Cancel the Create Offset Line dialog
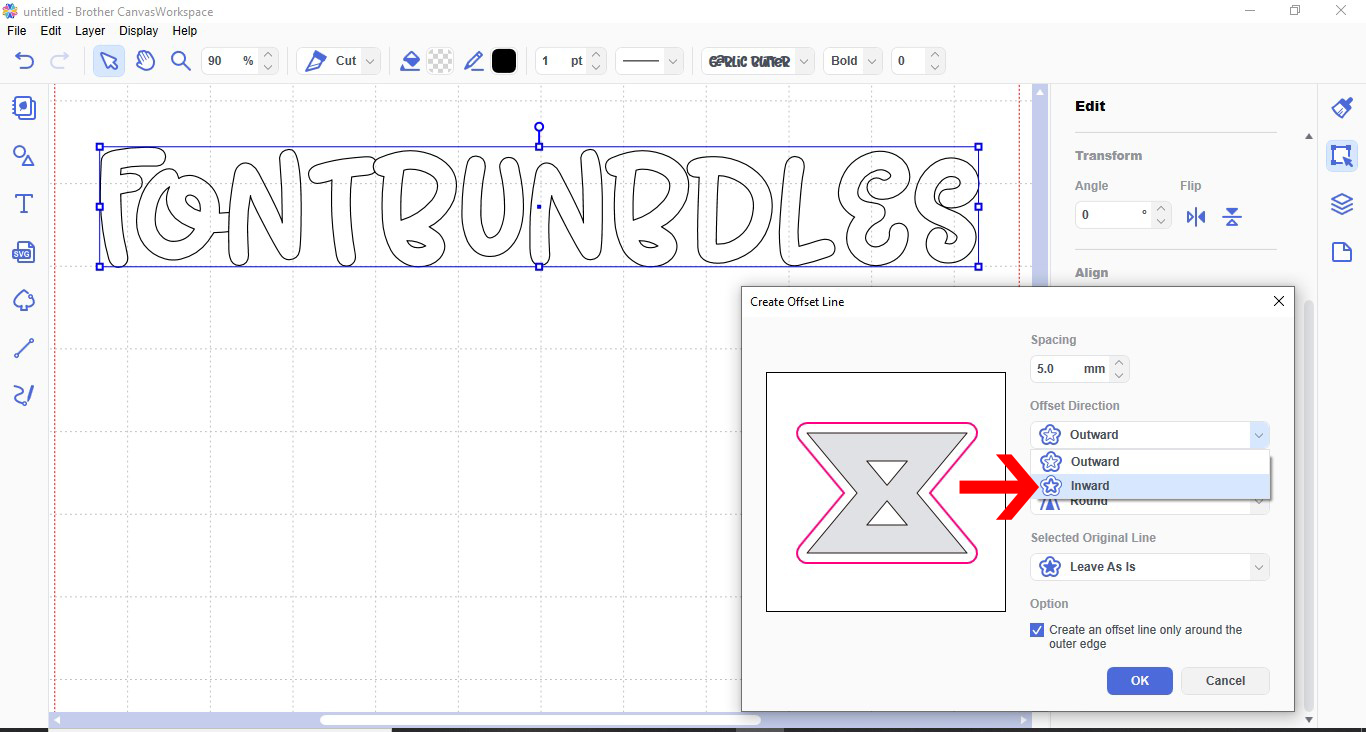The image size is (1366, 732). pos(1225,681)
